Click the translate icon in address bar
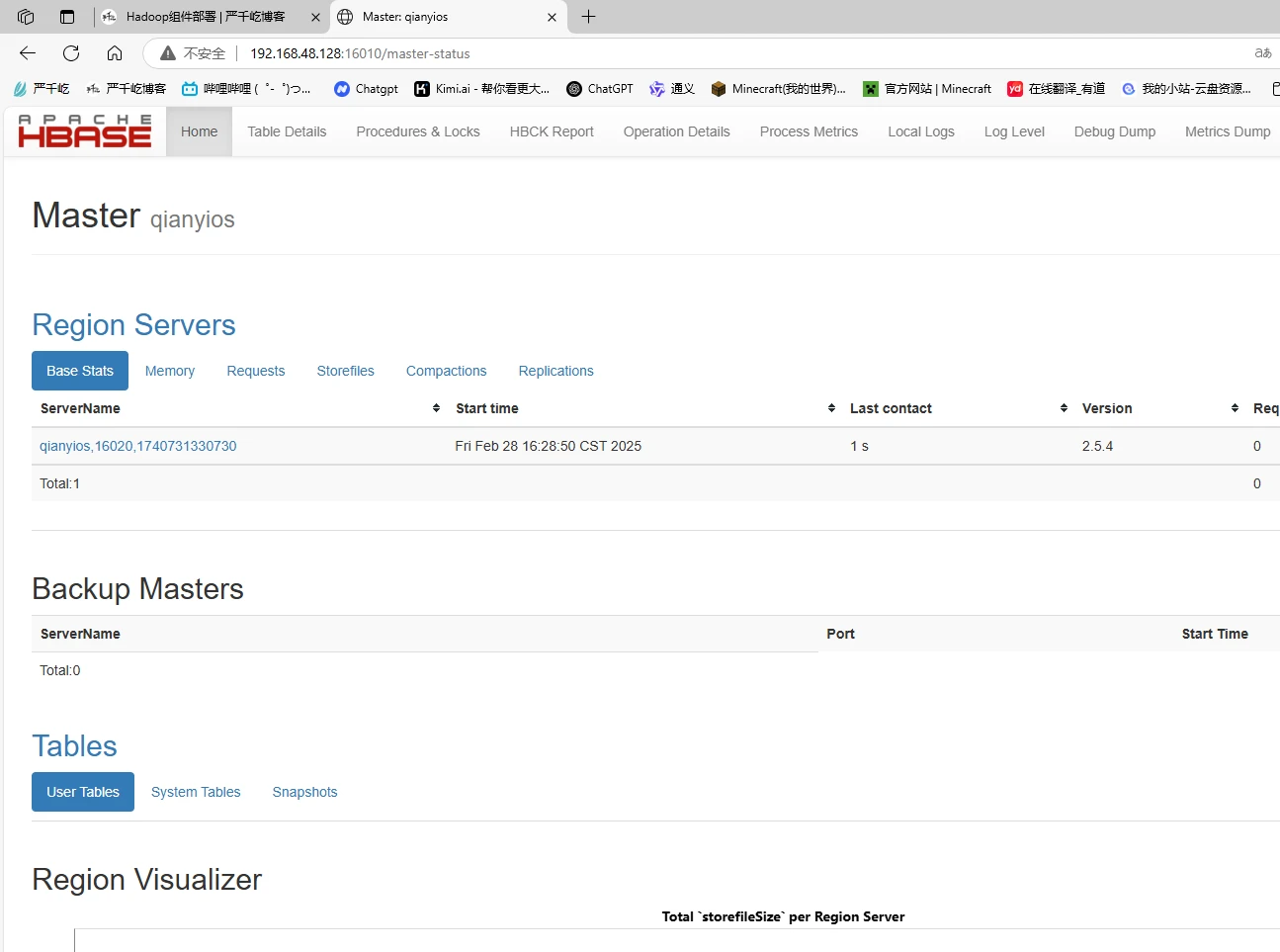Screen dimensions: 1280x952 [1262, 53]
